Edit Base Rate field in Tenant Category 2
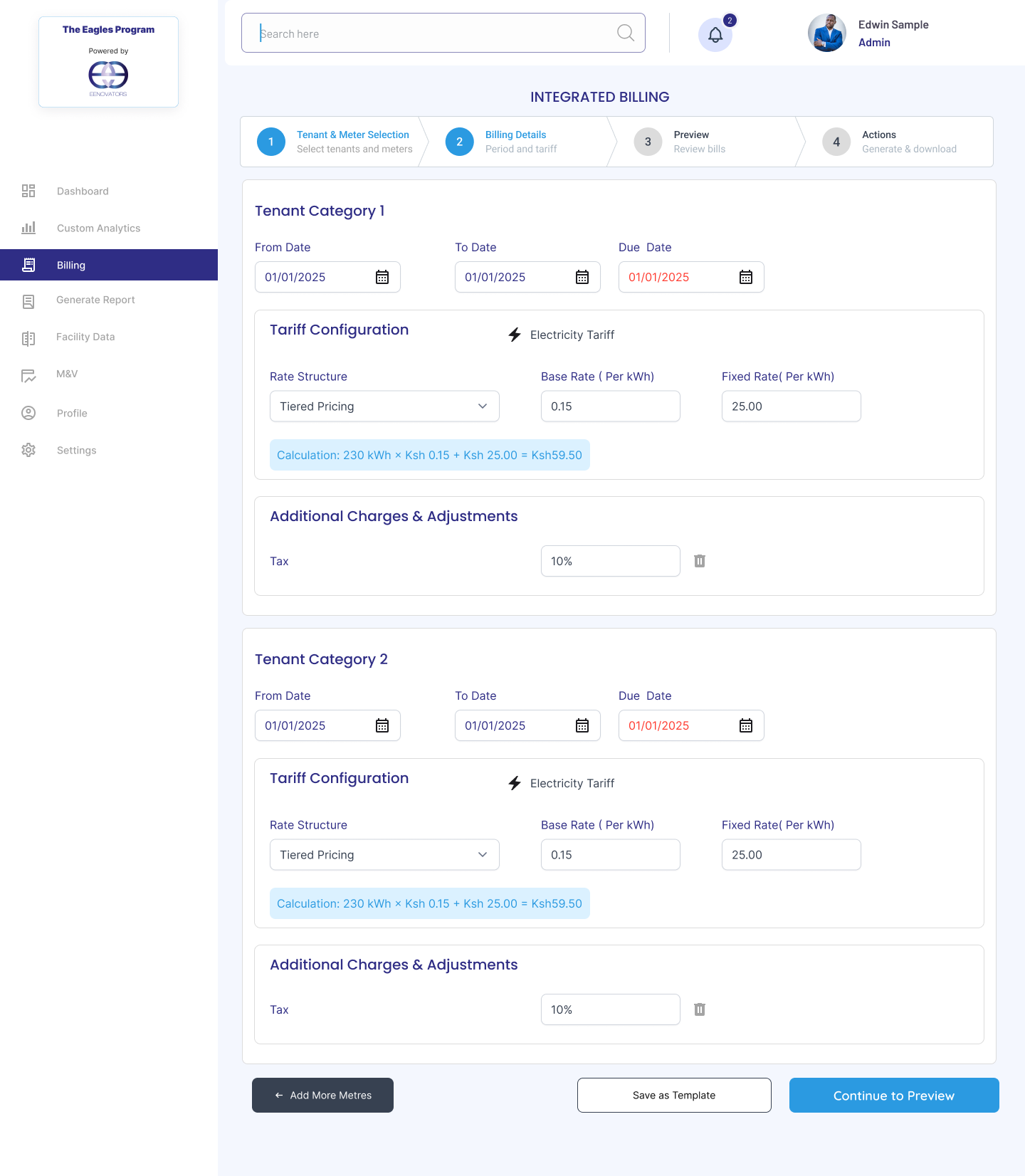Image resolution: width=1025 pixels, height=1176 pixels. 611,855
